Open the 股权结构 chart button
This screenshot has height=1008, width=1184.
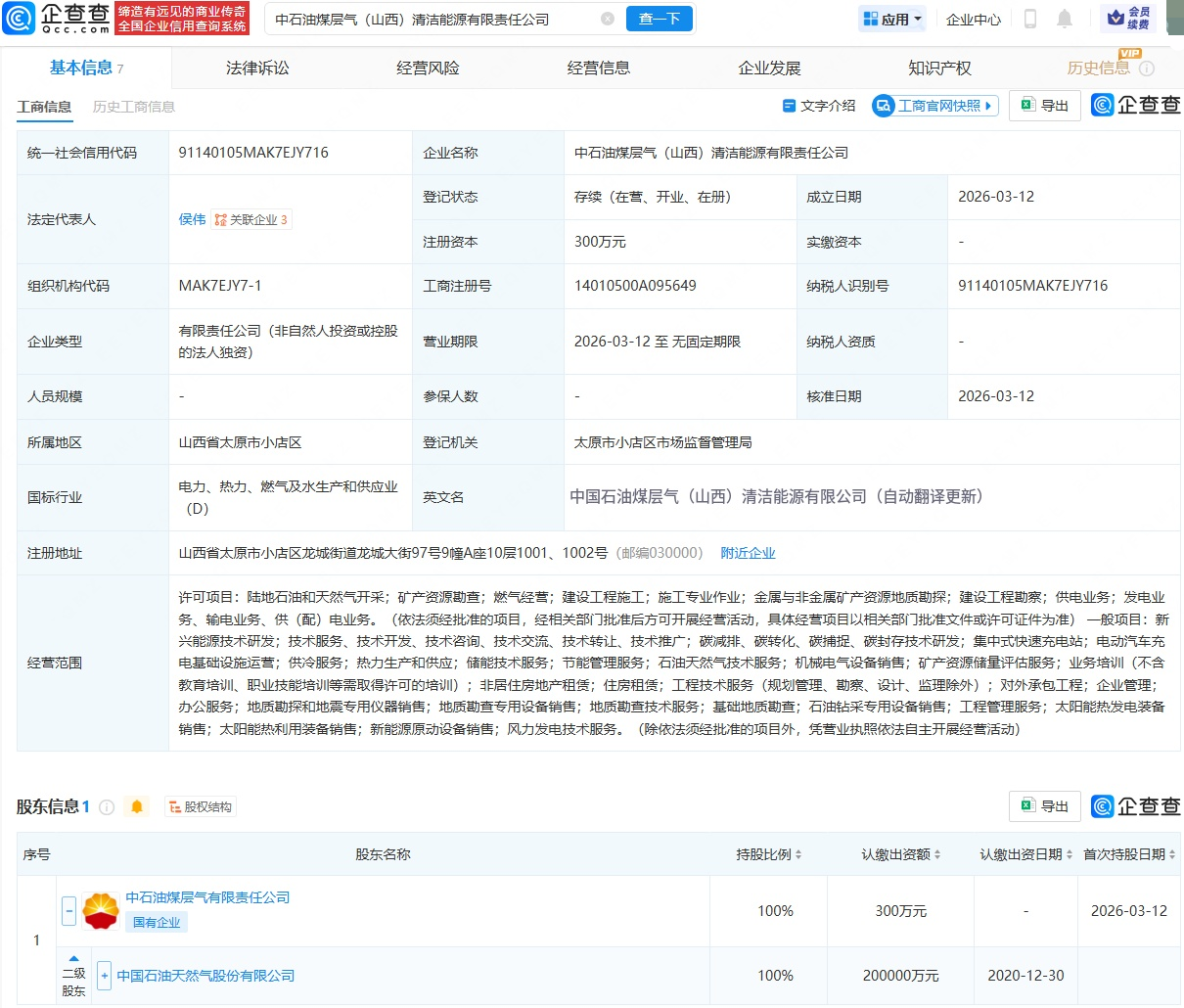coord(201,807)
